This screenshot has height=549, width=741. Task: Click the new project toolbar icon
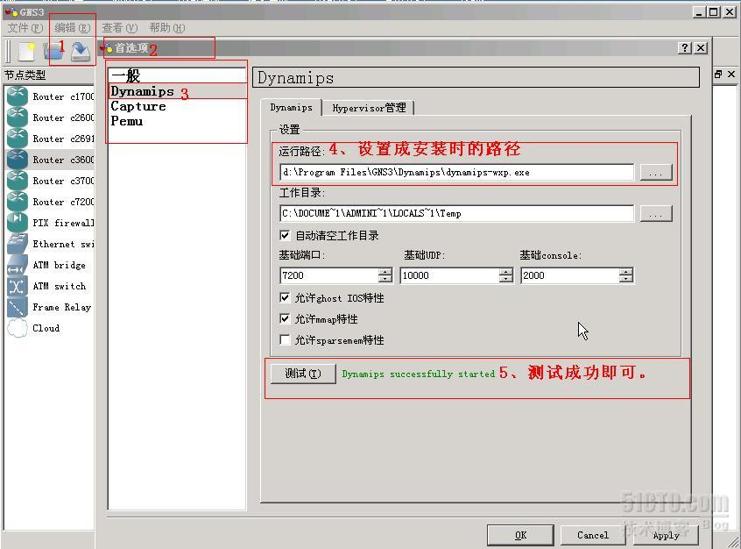pyautogui.click(x=26, y=52)
